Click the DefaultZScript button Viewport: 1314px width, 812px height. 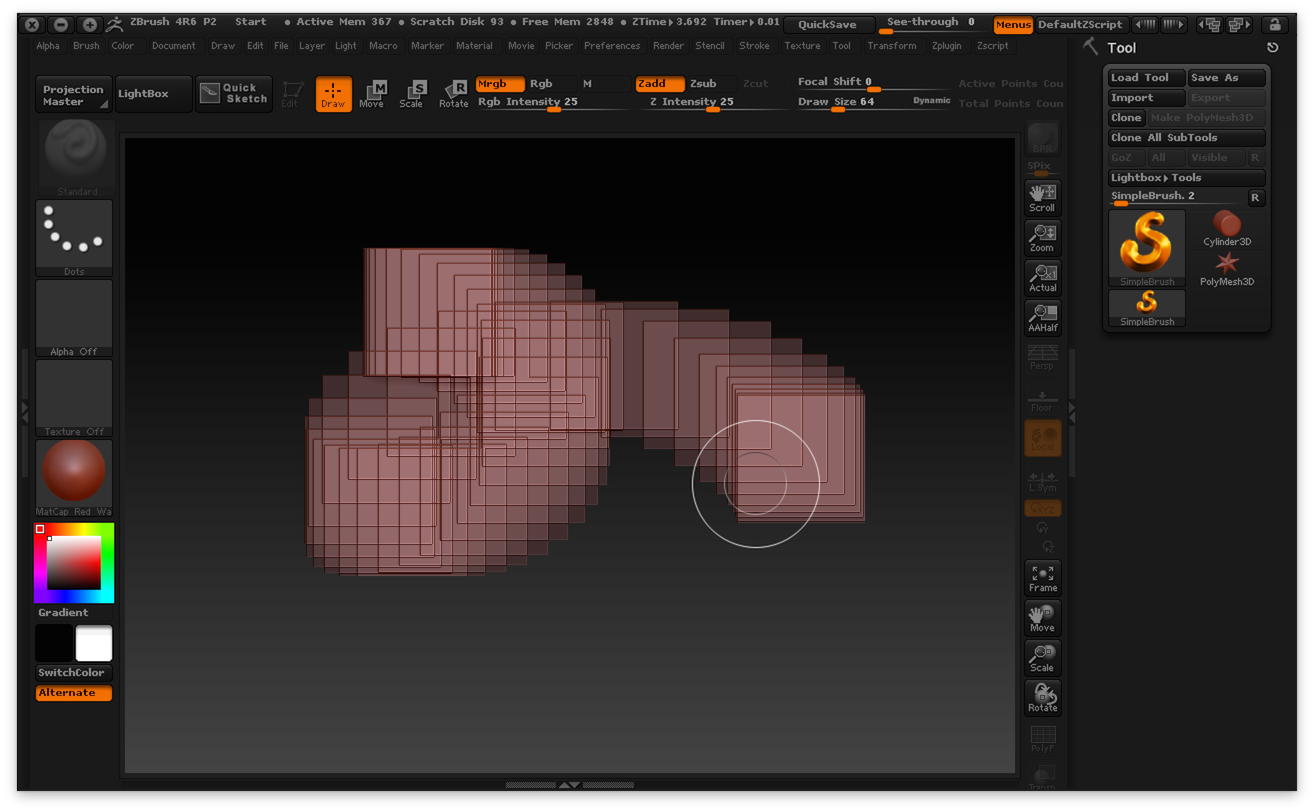point(1081,25)
